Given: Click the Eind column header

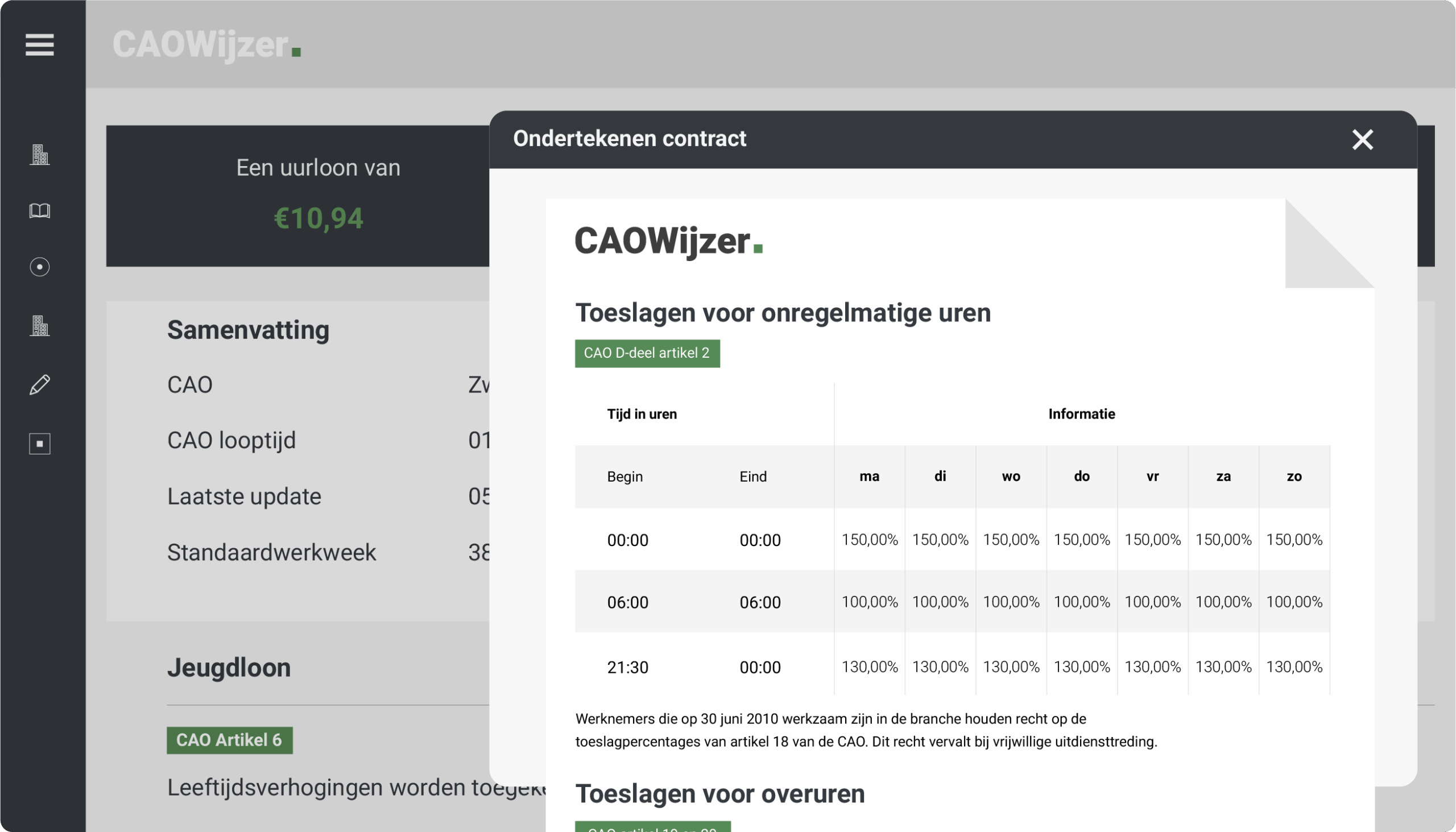Looking at the screenshot, I should [752, 476].
